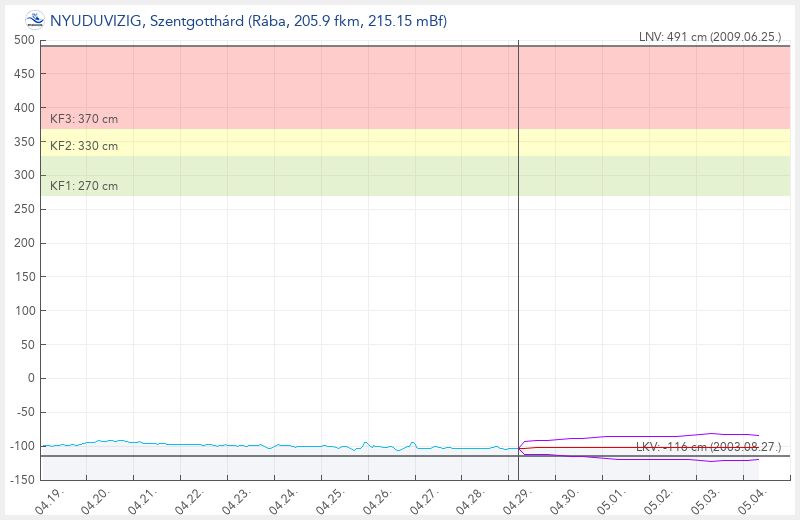Select the 05.04. date on x-axis
This screenshot has height=520, width=800.
[x=752, y=498]
